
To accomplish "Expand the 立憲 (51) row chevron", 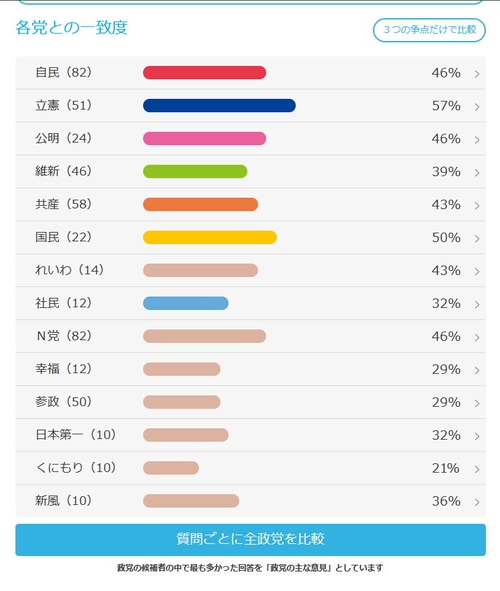I will point(477,107).
